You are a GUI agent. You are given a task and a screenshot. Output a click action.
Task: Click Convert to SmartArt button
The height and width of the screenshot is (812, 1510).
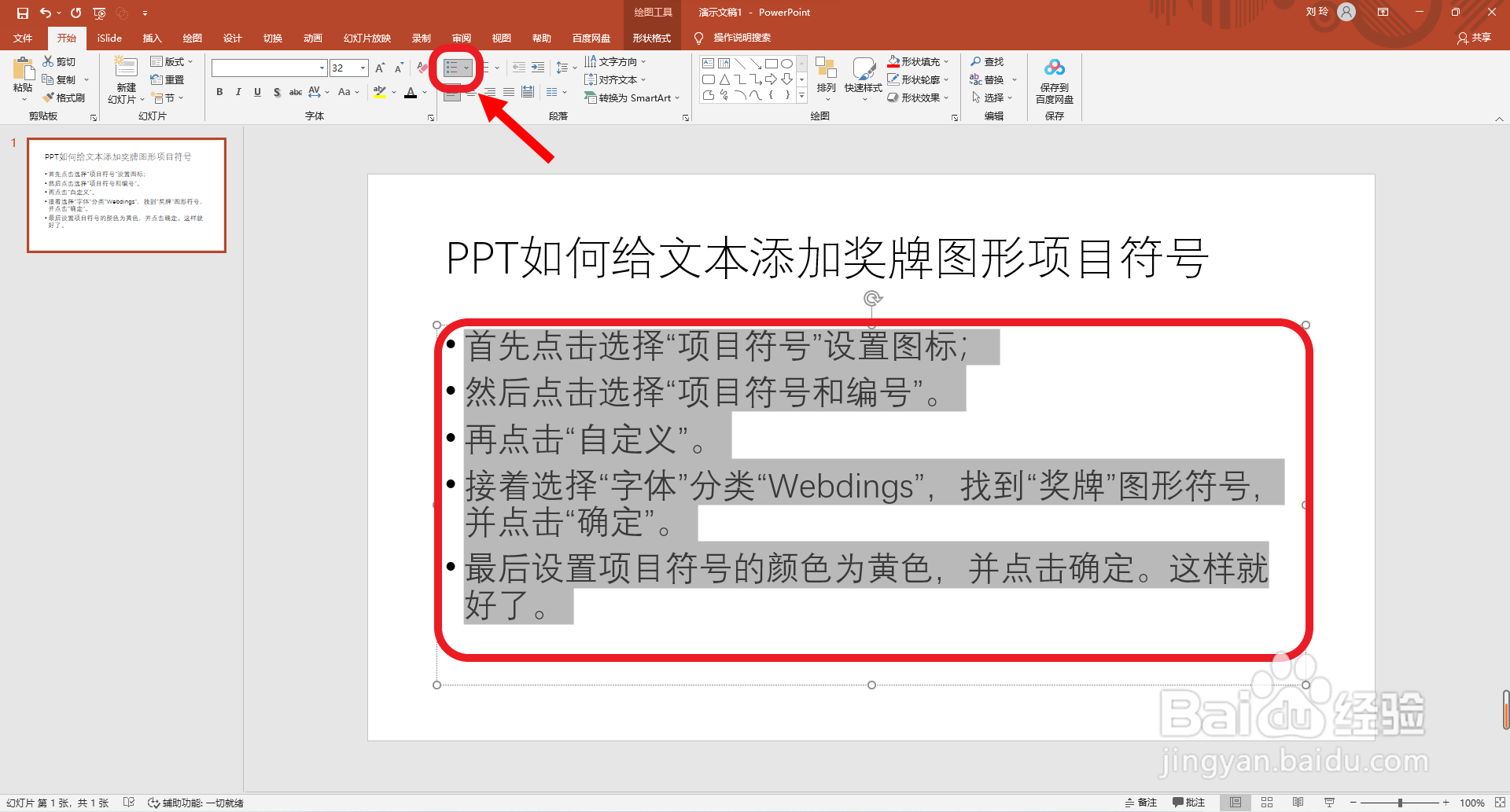click(x=632, y=98)
